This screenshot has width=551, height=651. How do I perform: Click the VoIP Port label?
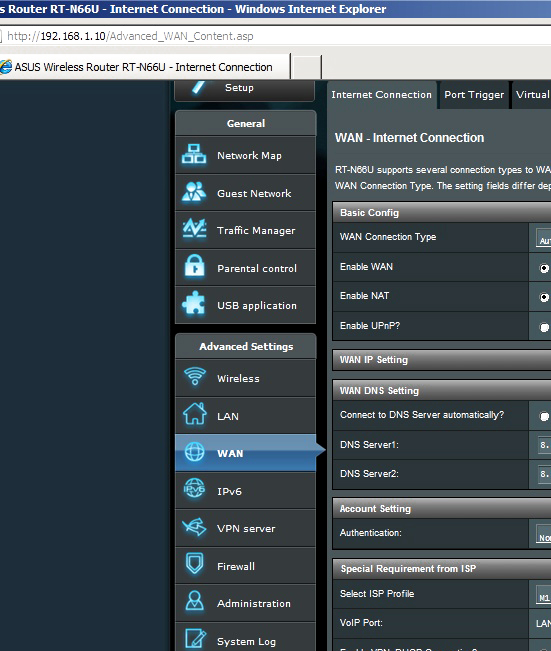coord(361,622)
